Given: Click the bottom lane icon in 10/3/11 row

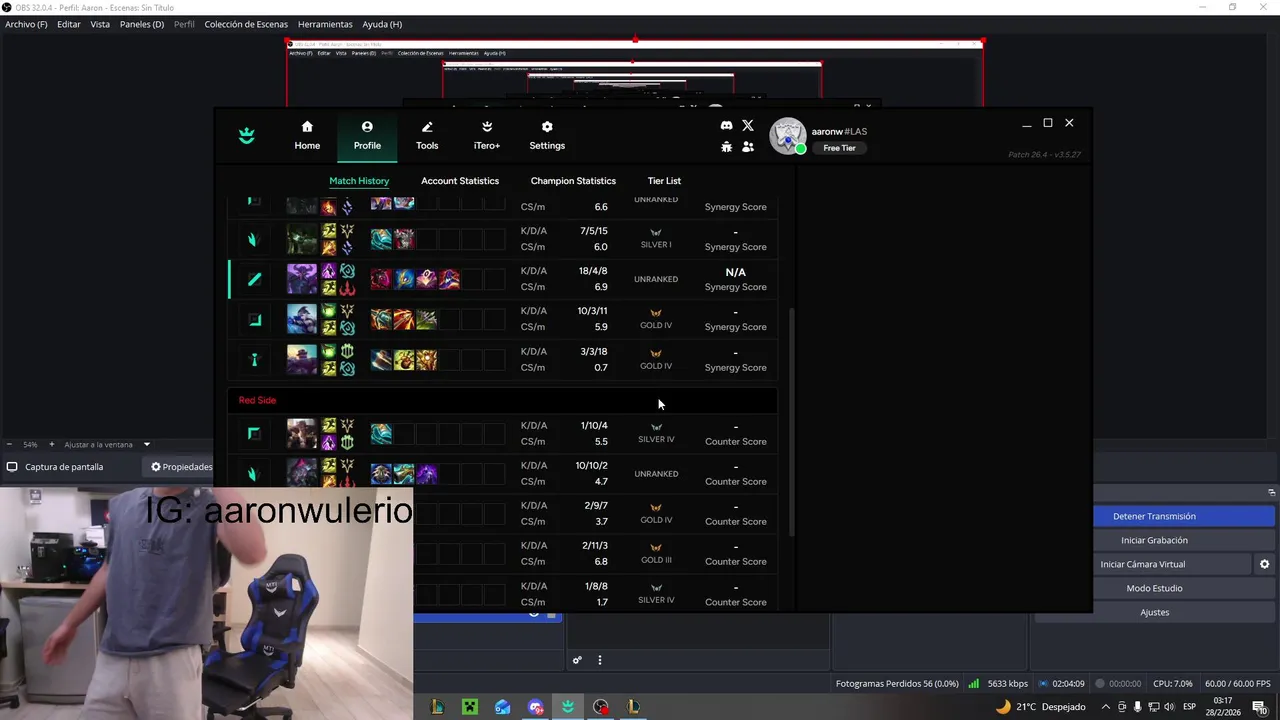Looking at the screenshot, I should (x=254, y=319).
